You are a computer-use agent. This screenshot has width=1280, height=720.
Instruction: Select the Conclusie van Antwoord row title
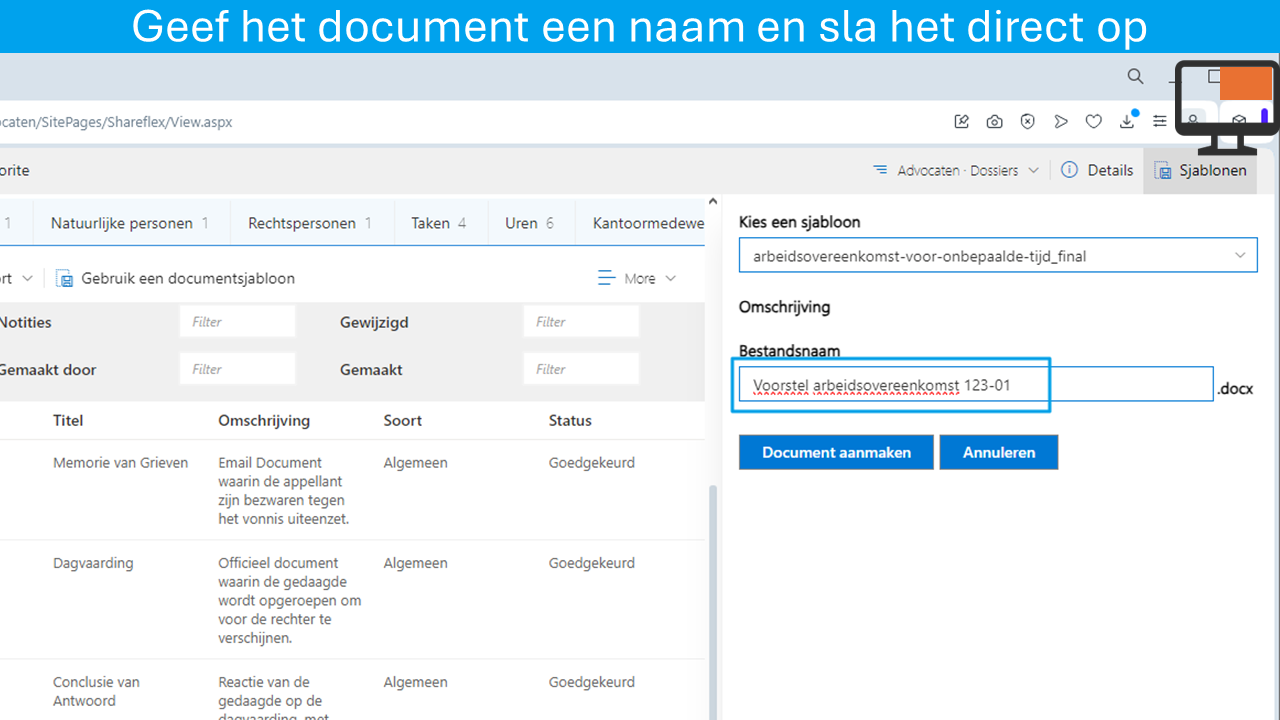[x=96, y=691]
